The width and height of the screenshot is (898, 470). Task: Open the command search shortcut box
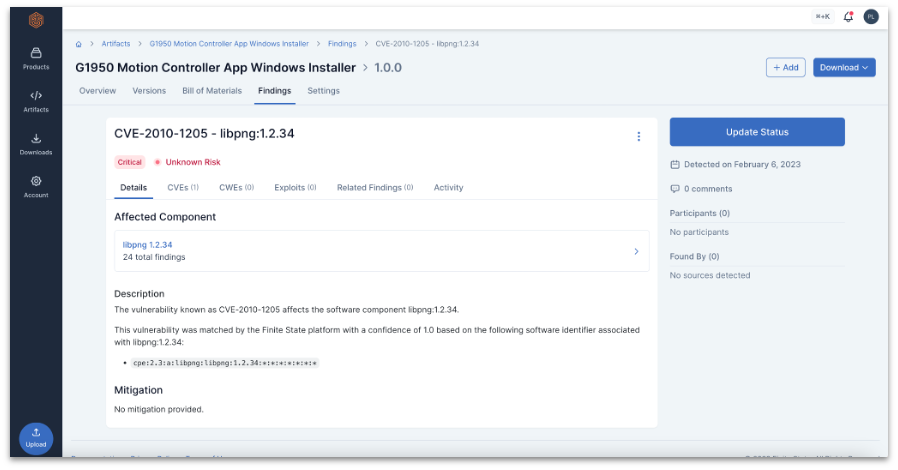[x=823, y=17]
